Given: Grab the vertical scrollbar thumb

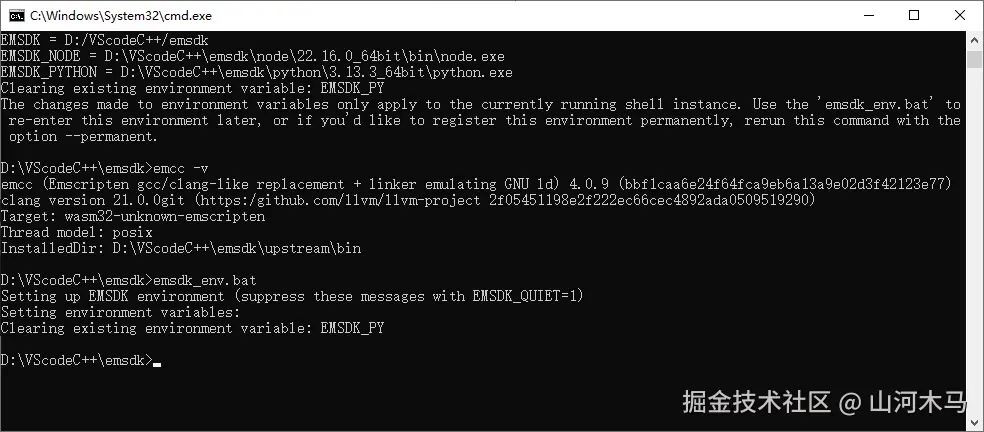Looking at the screenshot, I should (x=975, y=58).
